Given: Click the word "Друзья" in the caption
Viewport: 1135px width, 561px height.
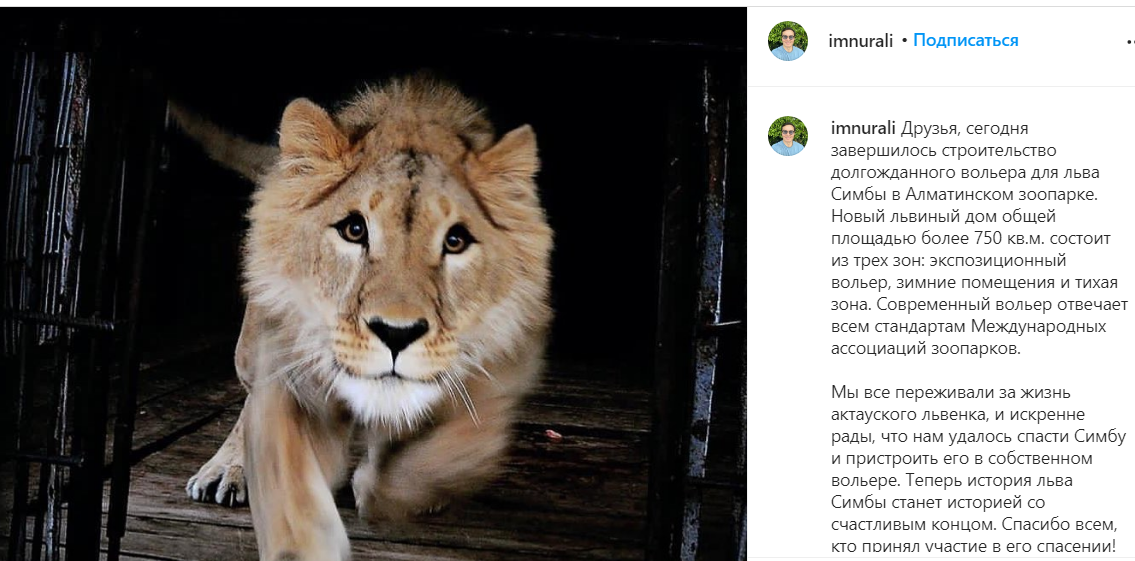Looking at the screenshot, I should pyautogui.click(x=932, y=129).
